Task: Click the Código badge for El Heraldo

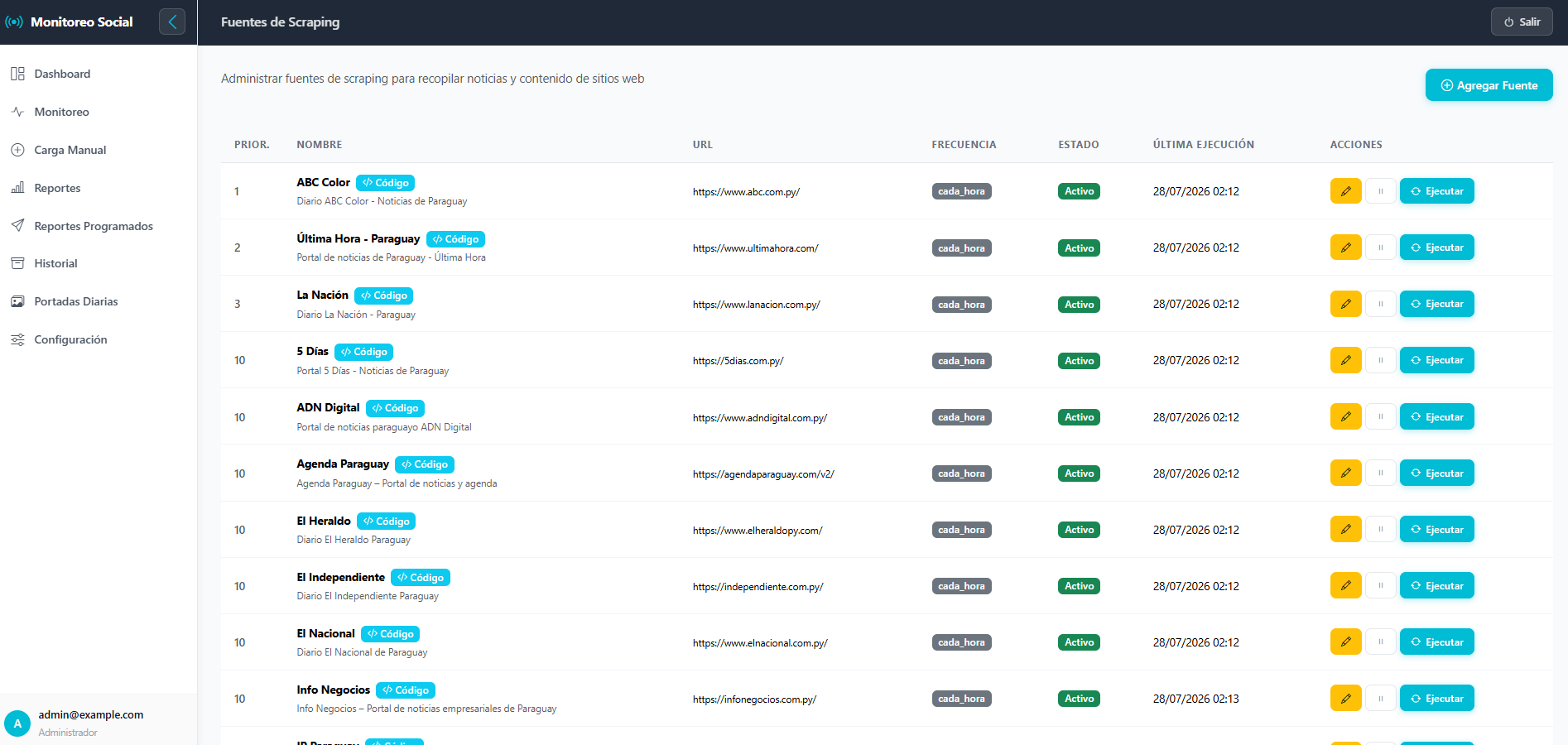Action: point(387,521)
